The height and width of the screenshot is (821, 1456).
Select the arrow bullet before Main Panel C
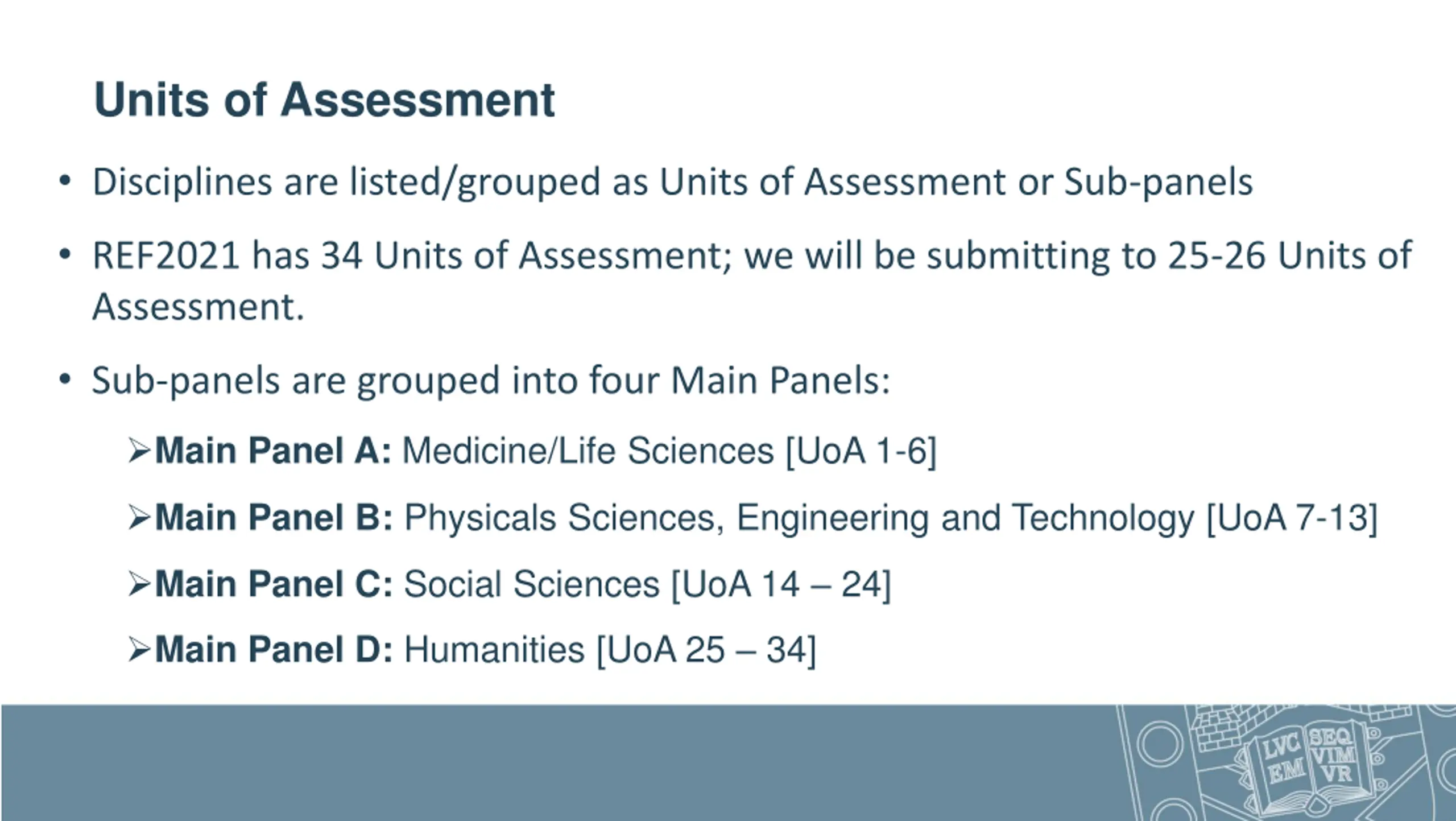click(139, 584)
